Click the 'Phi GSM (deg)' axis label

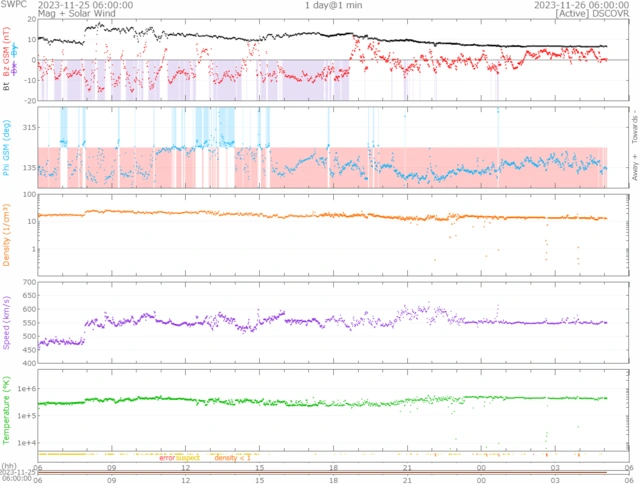pyautogui.click(x=6, y=148)
